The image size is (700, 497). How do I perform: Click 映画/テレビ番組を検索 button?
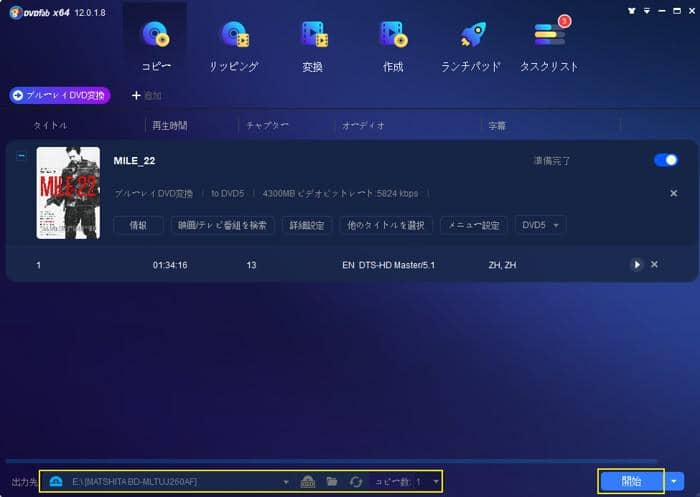[x=222, y=225]
